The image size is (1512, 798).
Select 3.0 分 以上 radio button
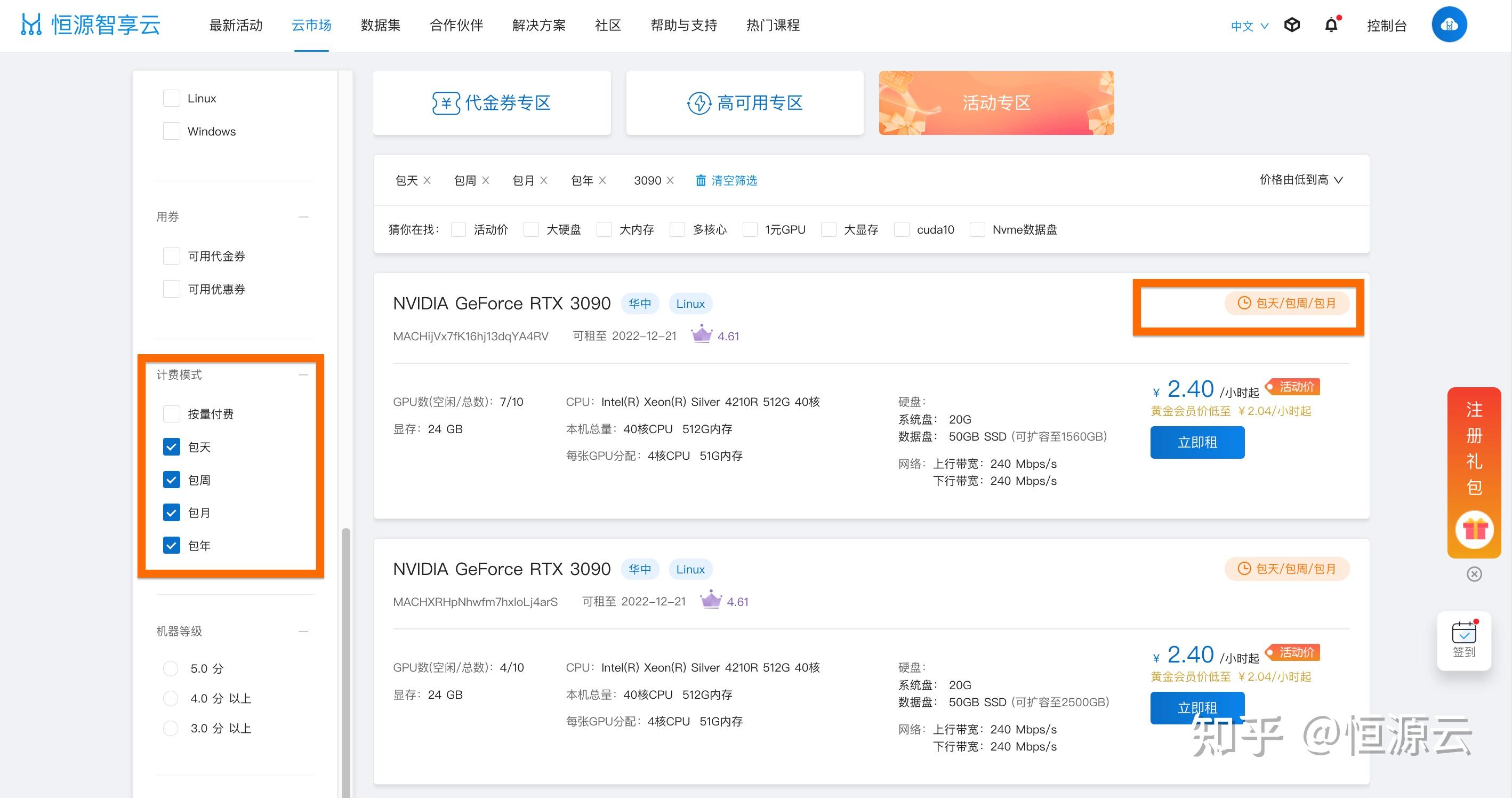pyautogui.click(x=170, y=728)
